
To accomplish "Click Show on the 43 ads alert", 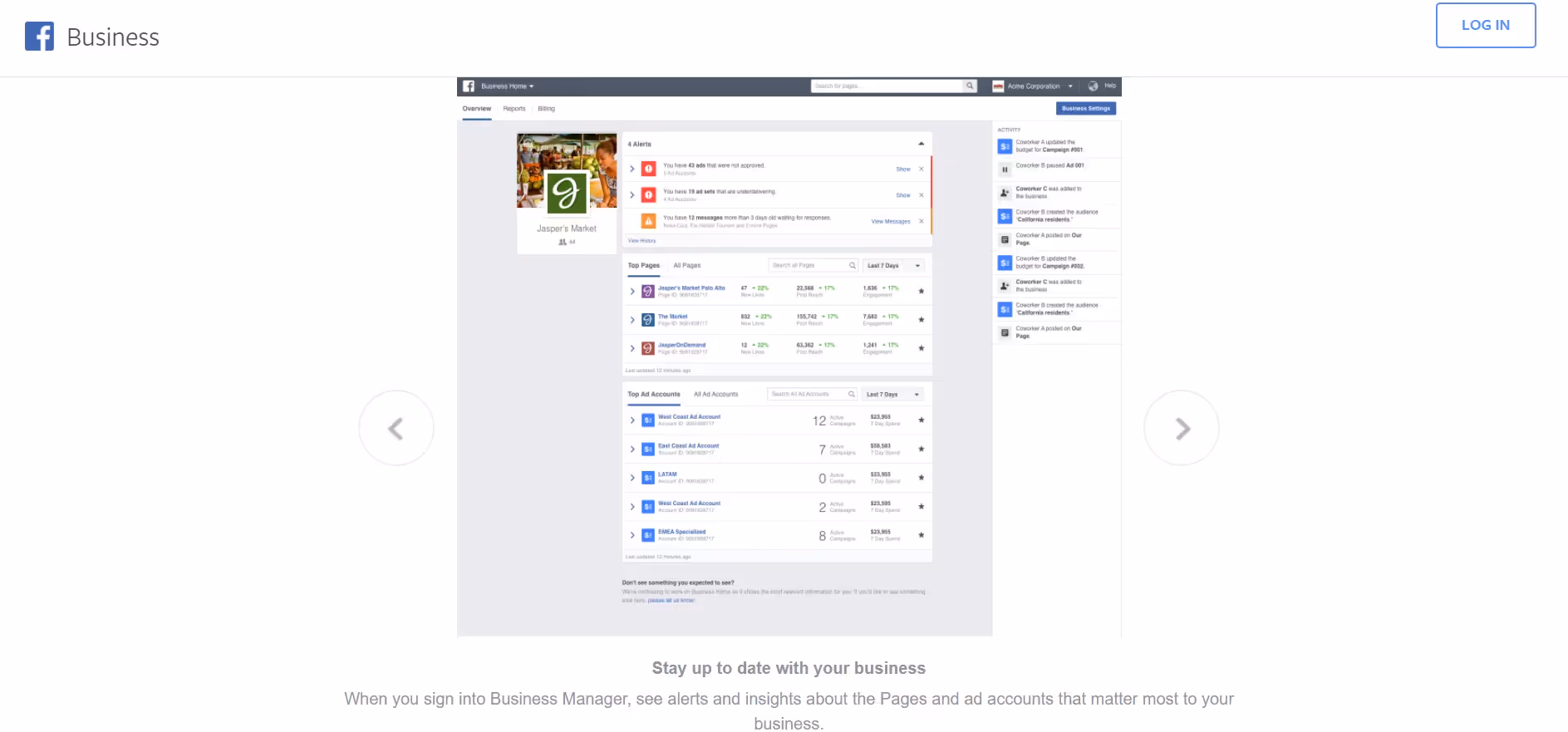I will pyautogui.click(x=903, y=169).
